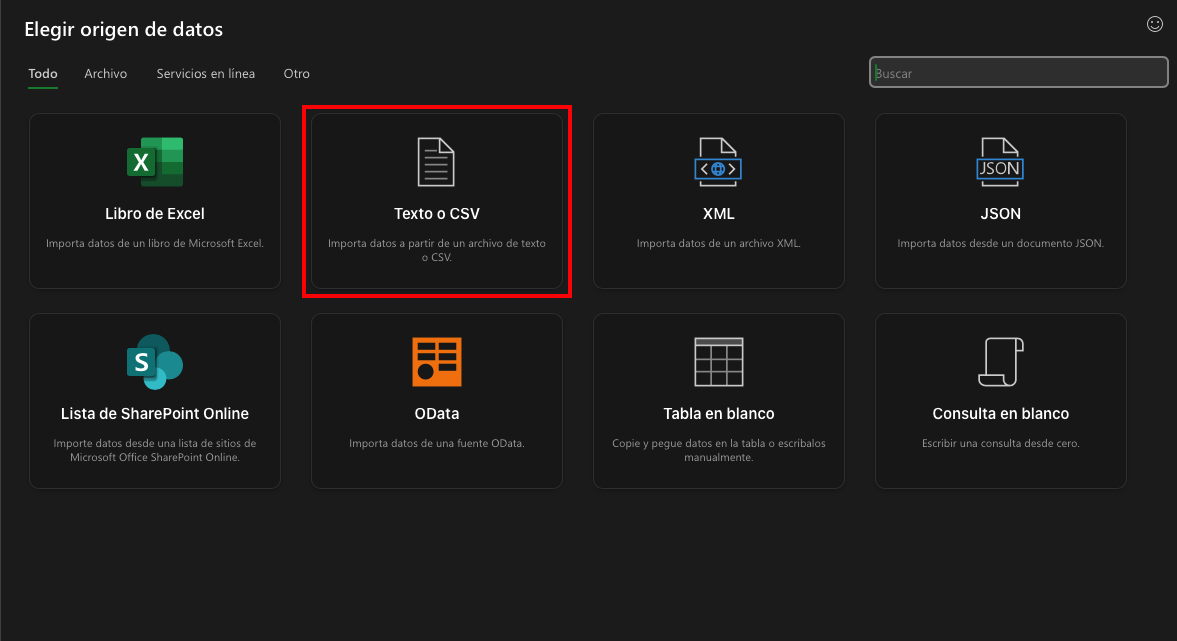
Task: Select the orange OData icon
Action: pos(436,362)
